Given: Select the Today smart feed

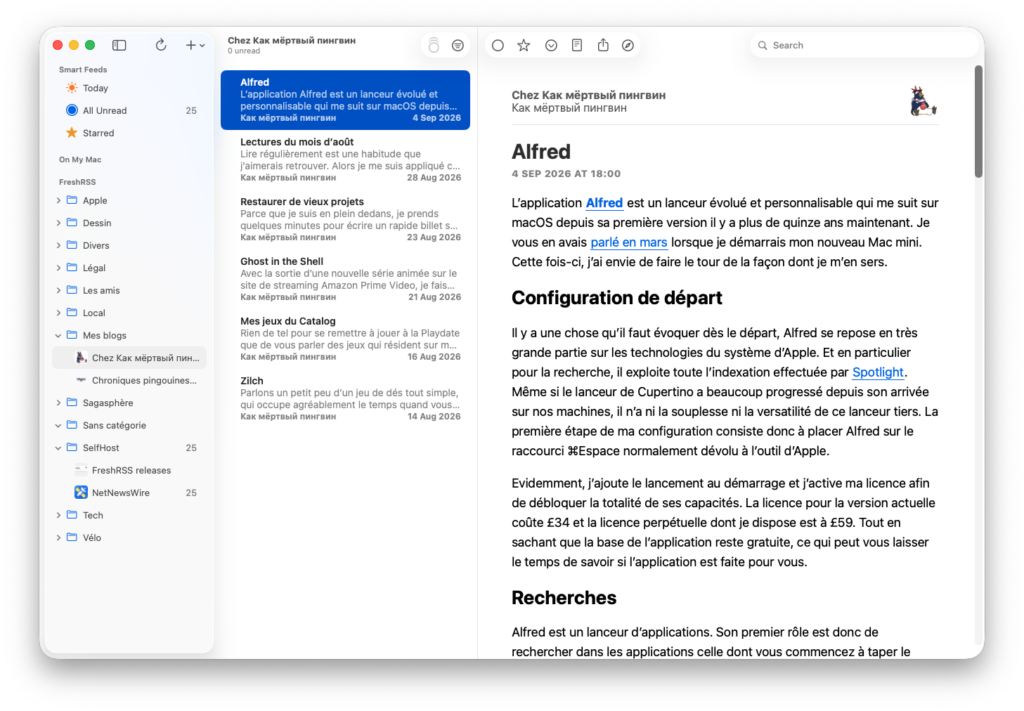Looking at the screenshot, I should [x=129, y=88].
